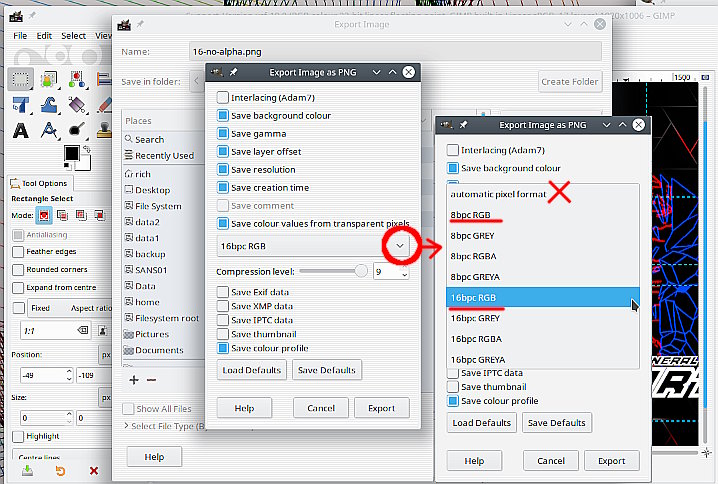Uncheck Save colour values from transparent pixels

tap(223, 223)
